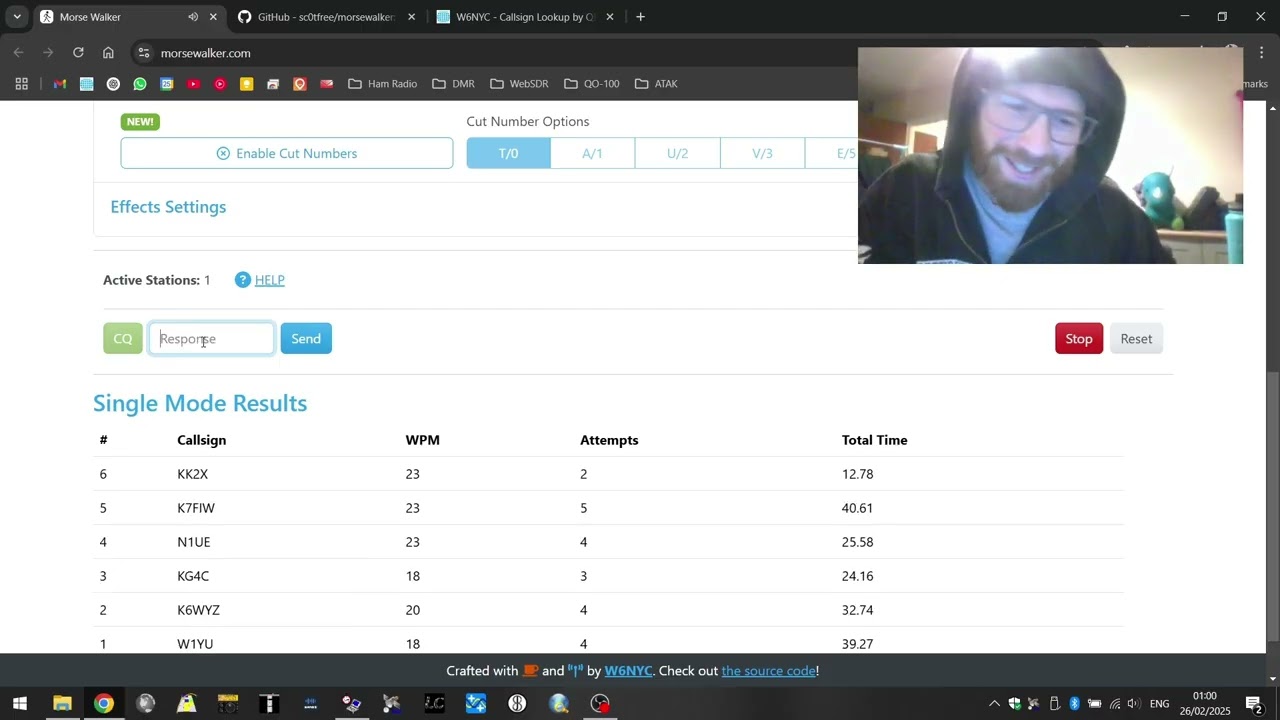This screenshot has width=1280, height=720.
Task: Open Windows Start menu
Action: point(19,704)
